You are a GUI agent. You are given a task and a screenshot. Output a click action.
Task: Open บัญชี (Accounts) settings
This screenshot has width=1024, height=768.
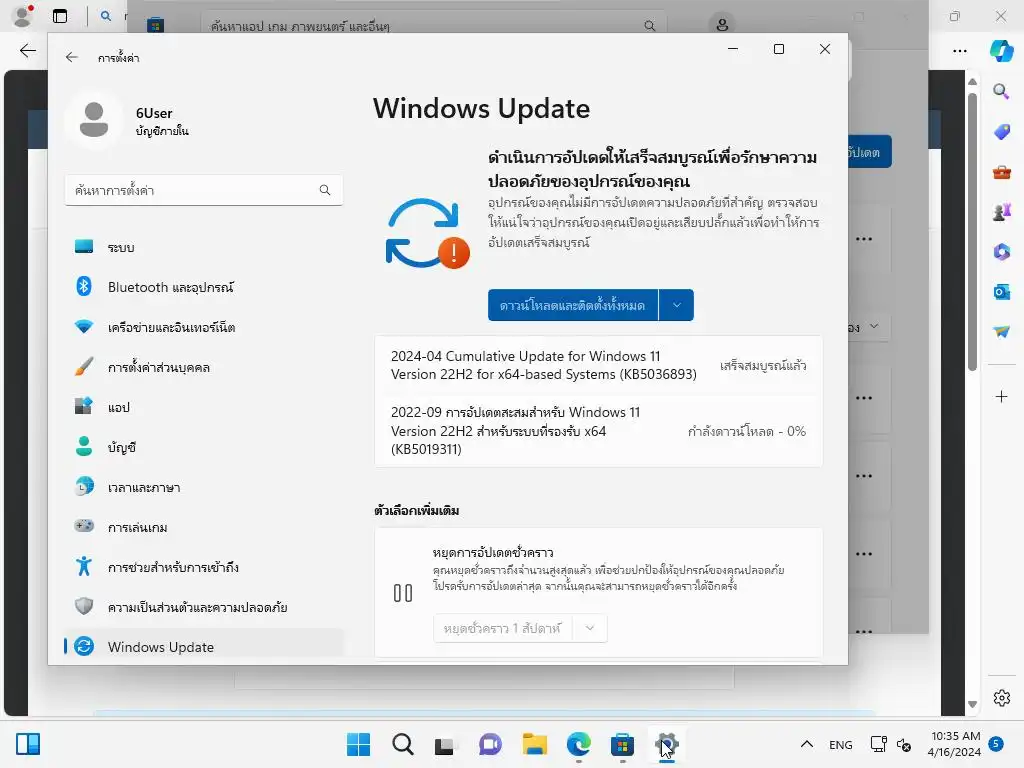[204, 447]
